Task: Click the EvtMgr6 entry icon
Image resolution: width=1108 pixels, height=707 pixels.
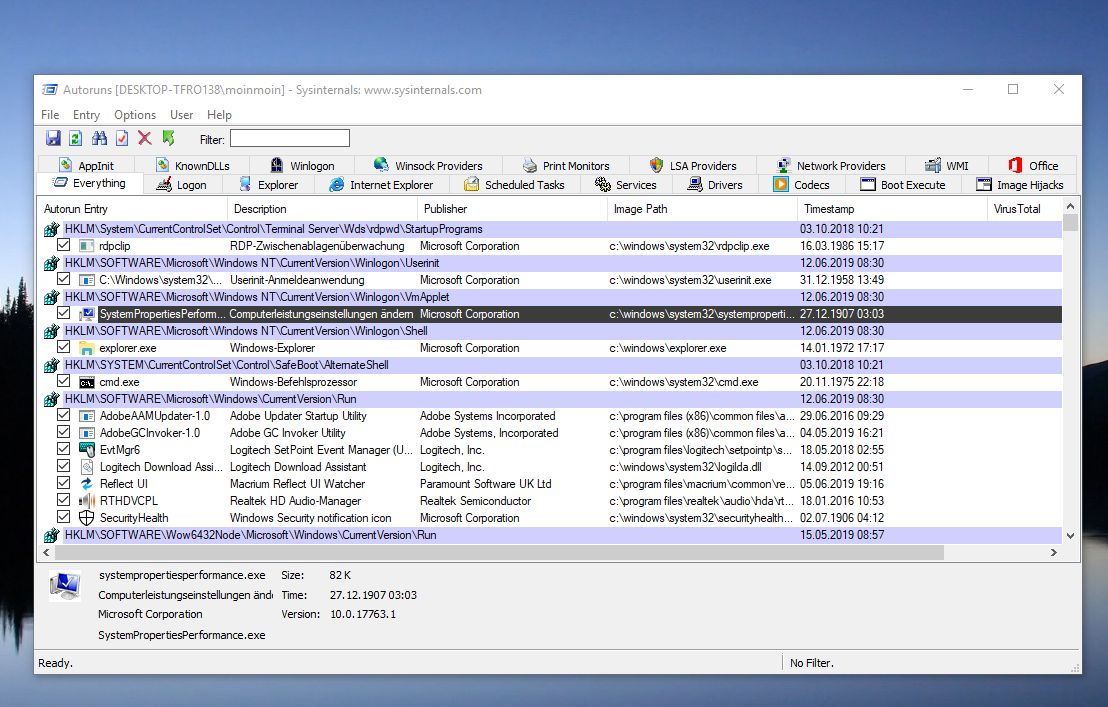Action: coord(86,450)
